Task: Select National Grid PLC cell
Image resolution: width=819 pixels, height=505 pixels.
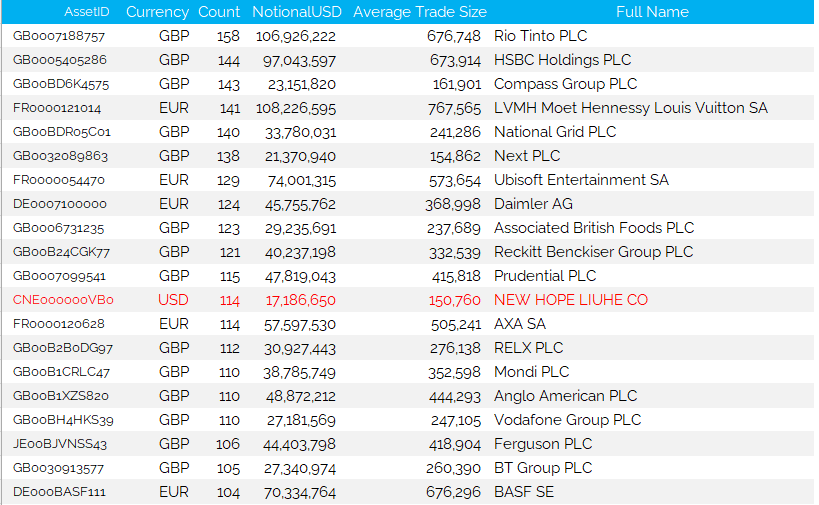Action: pos(555,132)
